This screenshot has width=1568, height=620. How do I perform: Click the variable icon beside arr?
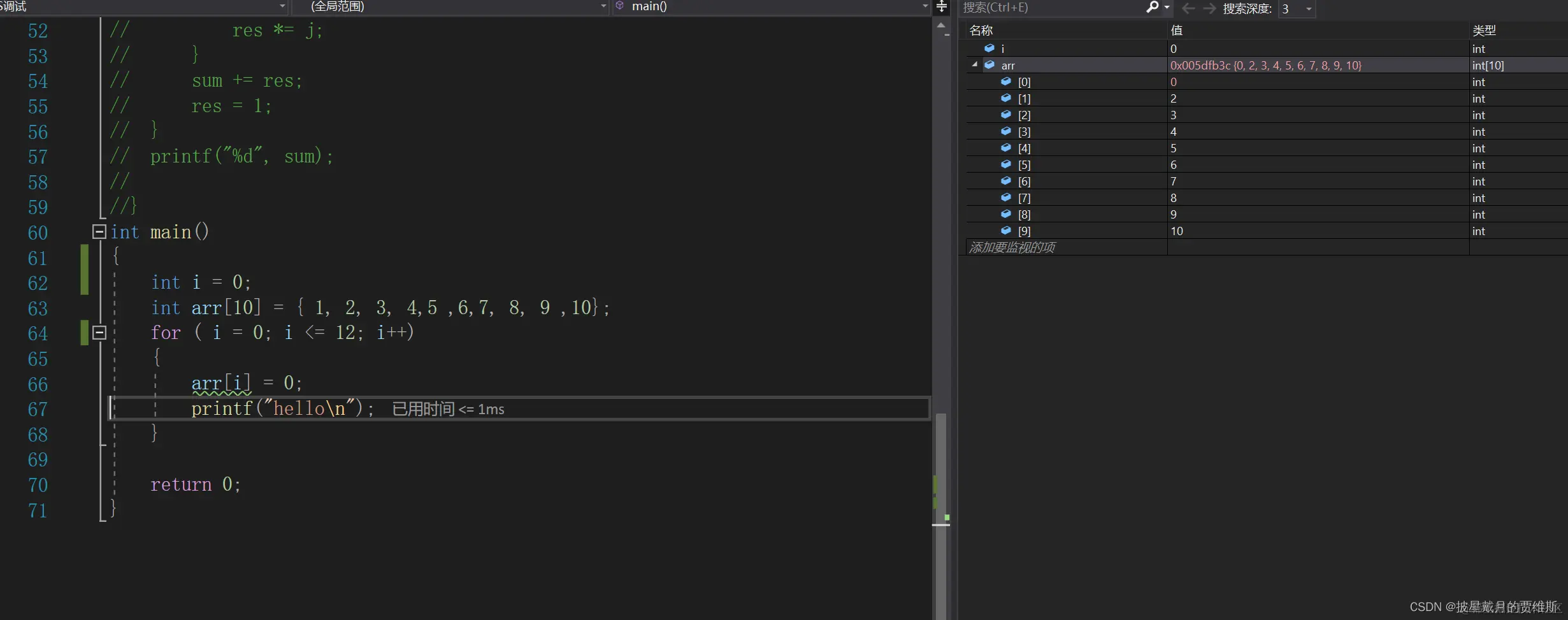pos(989,65)
